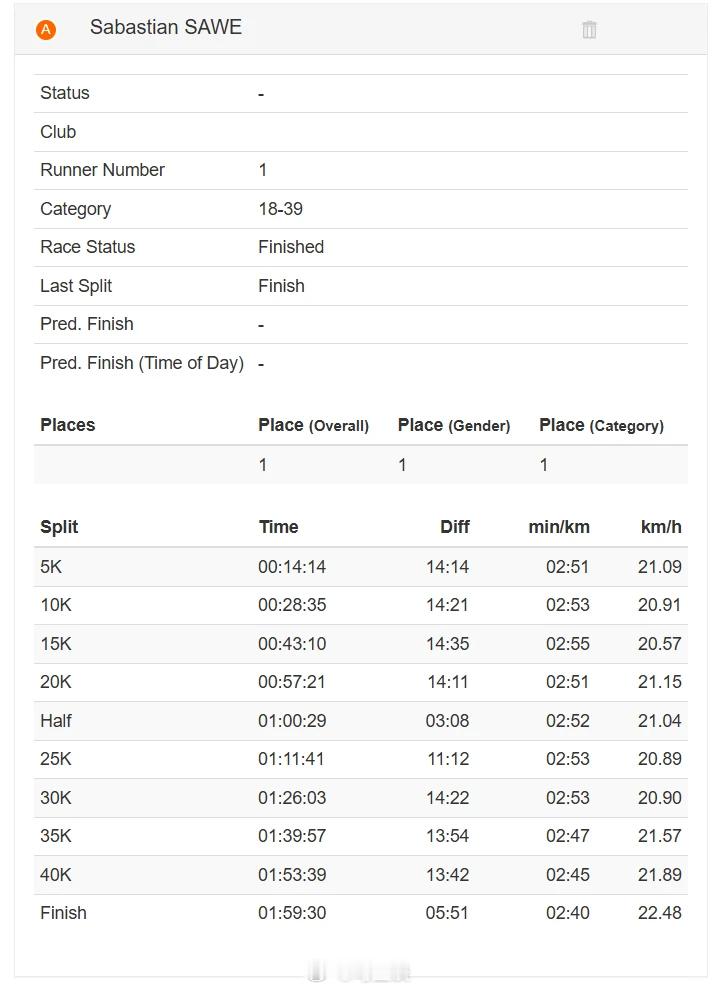Click the Diff column header
Viewport: 720px width, 990px height.
pyautogui.click(x=454, y=527)
